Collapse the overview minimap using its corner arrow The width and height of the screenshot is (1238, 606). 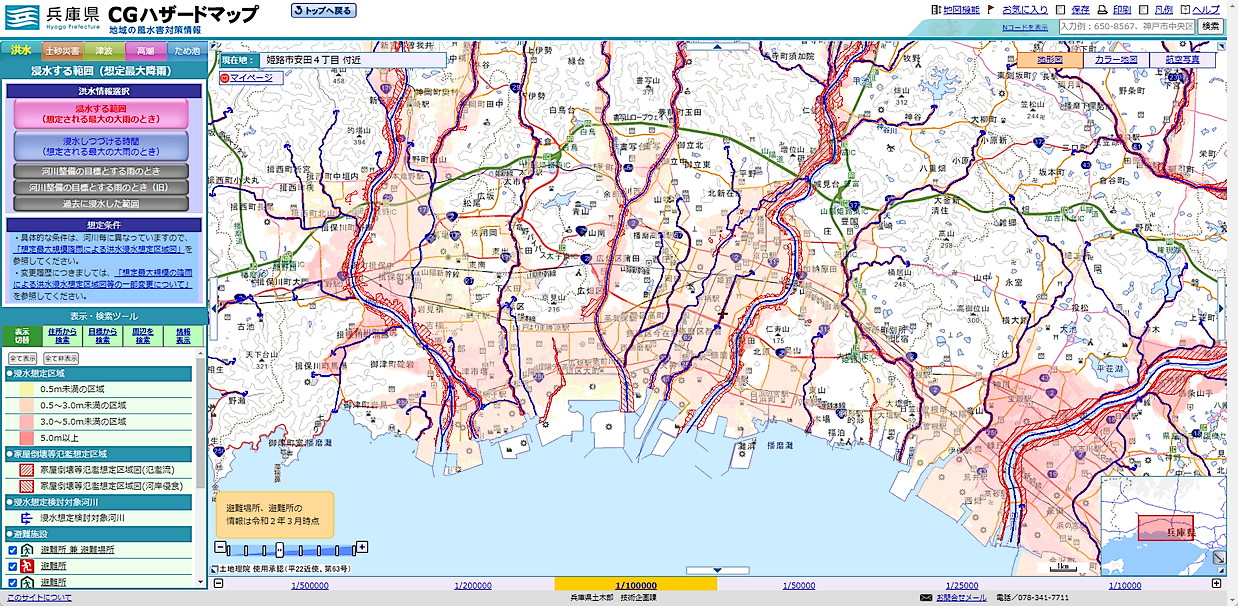[1219, 559]
